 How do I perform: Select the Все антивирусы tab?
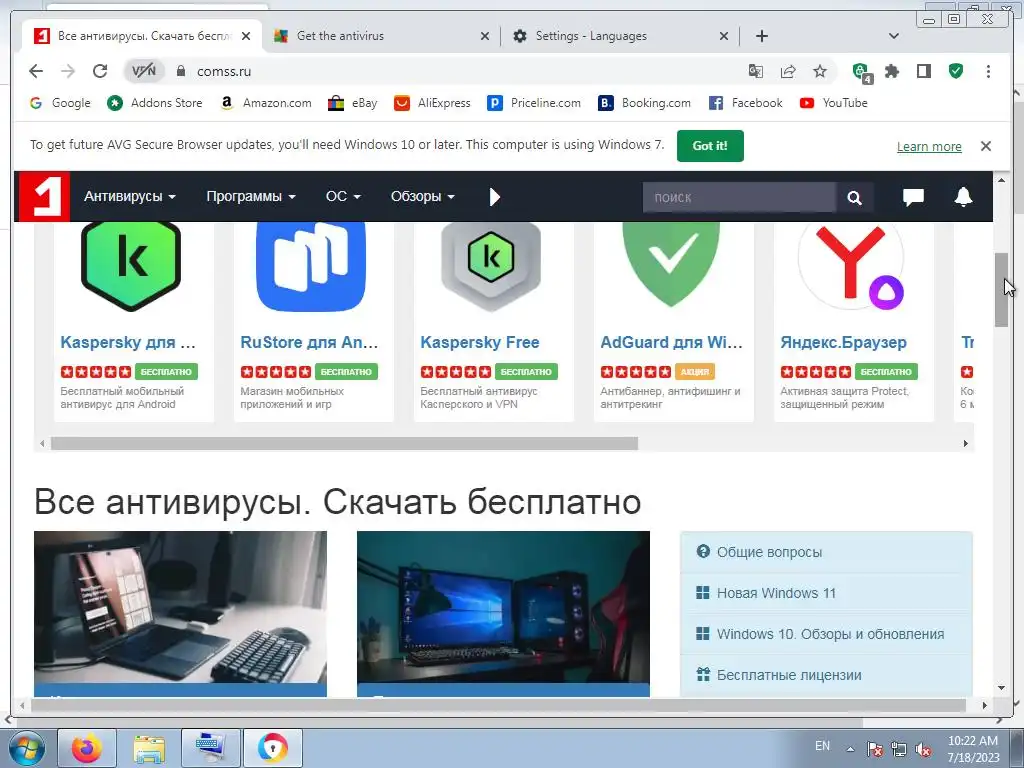coord(142,36)
